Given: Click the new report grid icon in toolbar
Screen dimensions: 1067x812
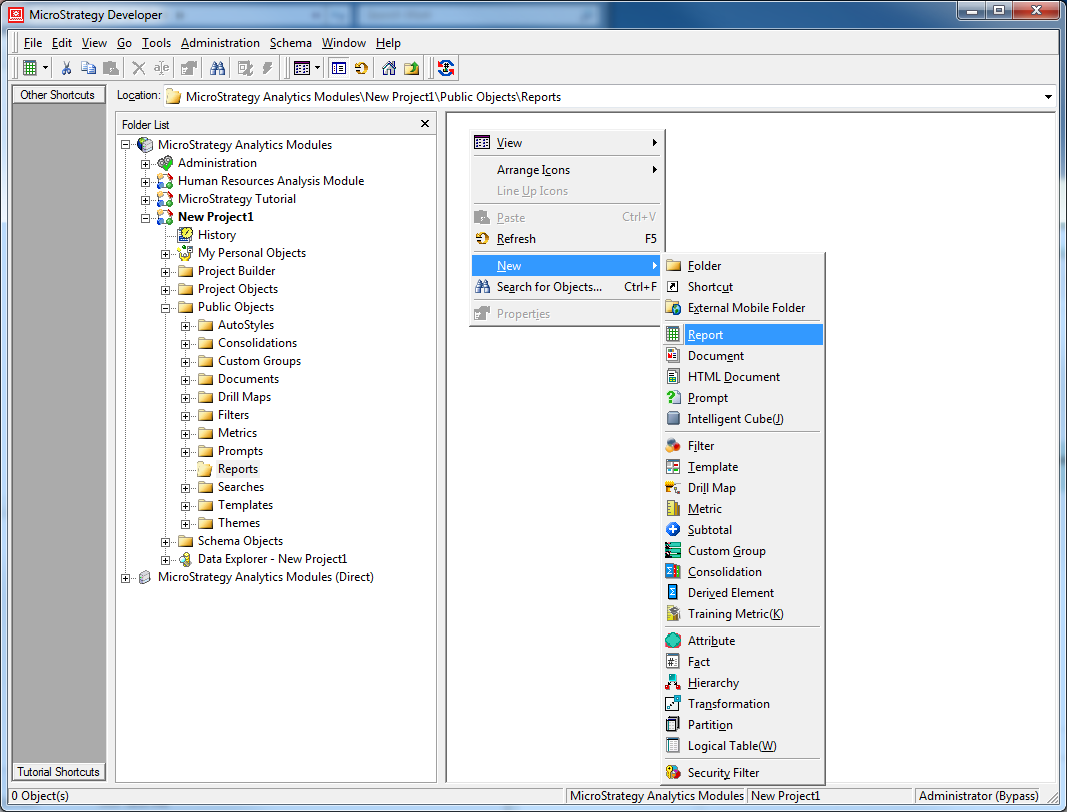Looking at the screenshot, I should 30,68.
